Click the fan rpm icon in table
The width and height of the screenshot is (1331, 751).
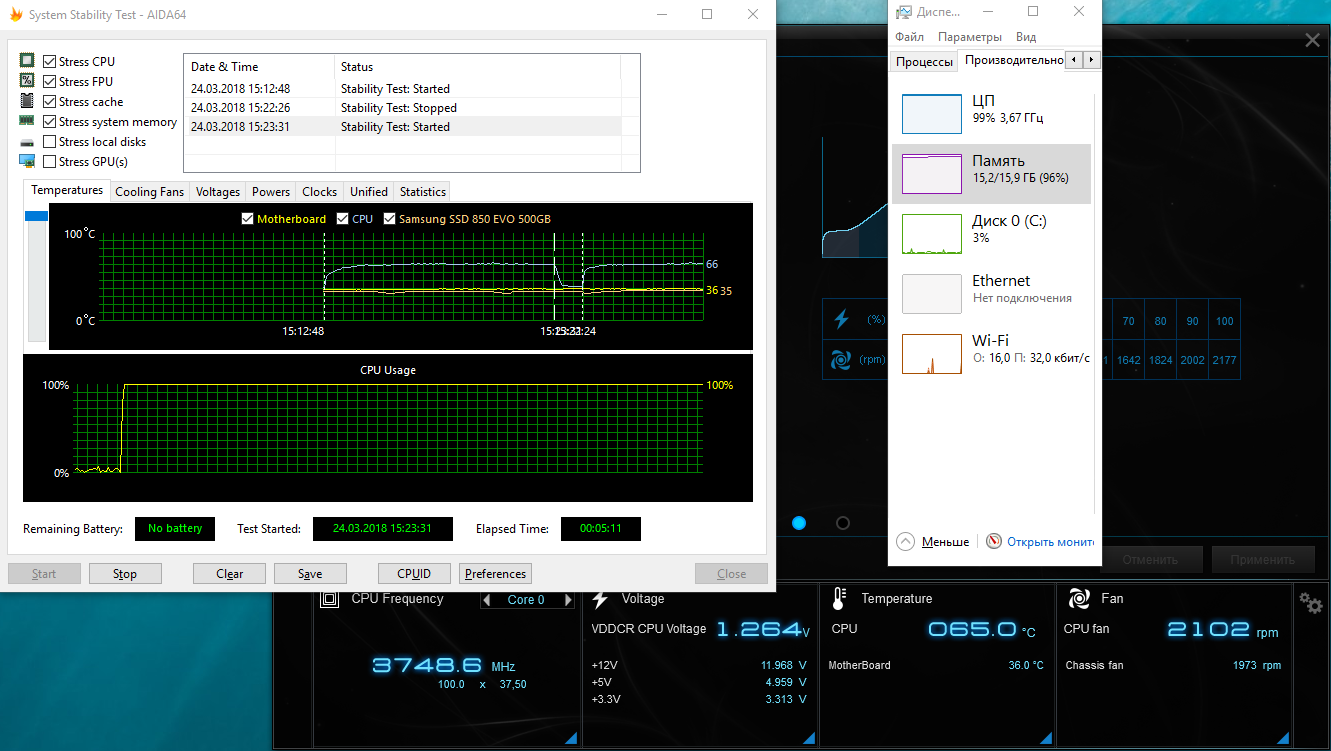(841, 360)
